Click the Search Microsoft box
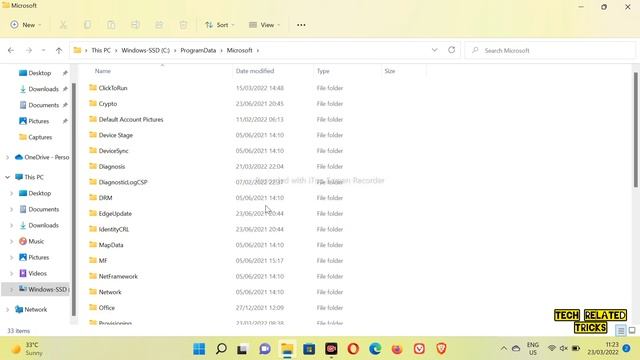640x360 pixels. click(549, 50)
